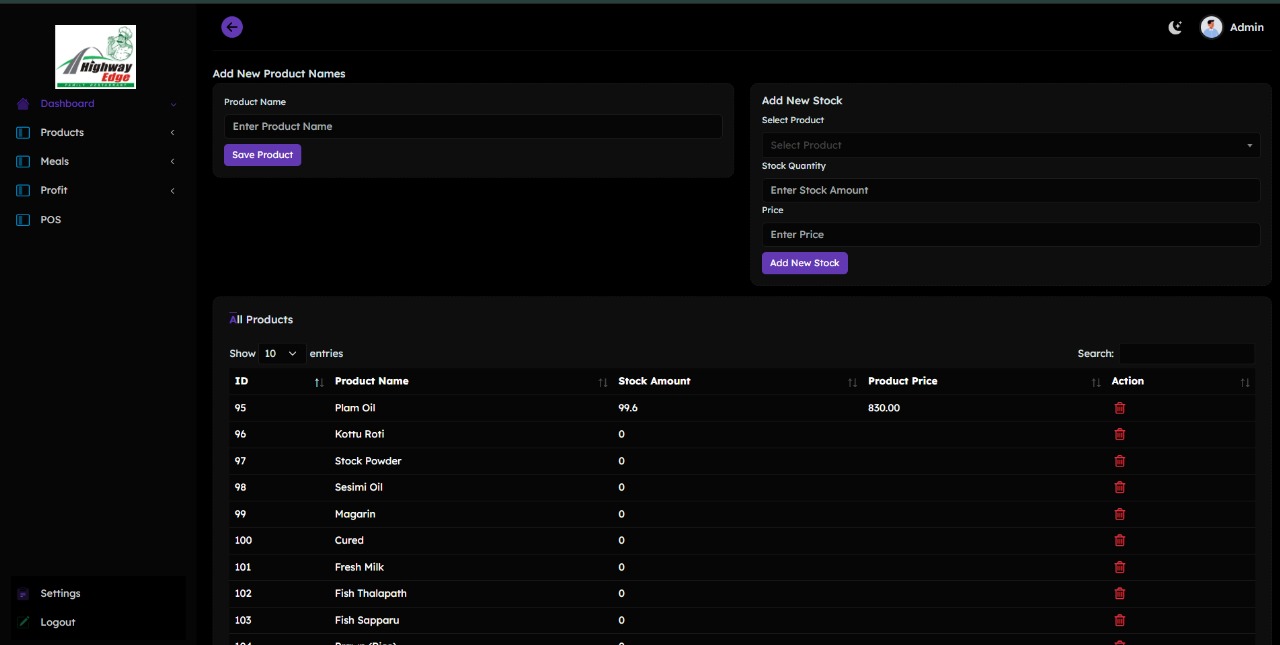Image resolution: width=1280 pixels, height=645 pixels.
Task: Click the Enter Product Name field
Action: coord(472,127)
